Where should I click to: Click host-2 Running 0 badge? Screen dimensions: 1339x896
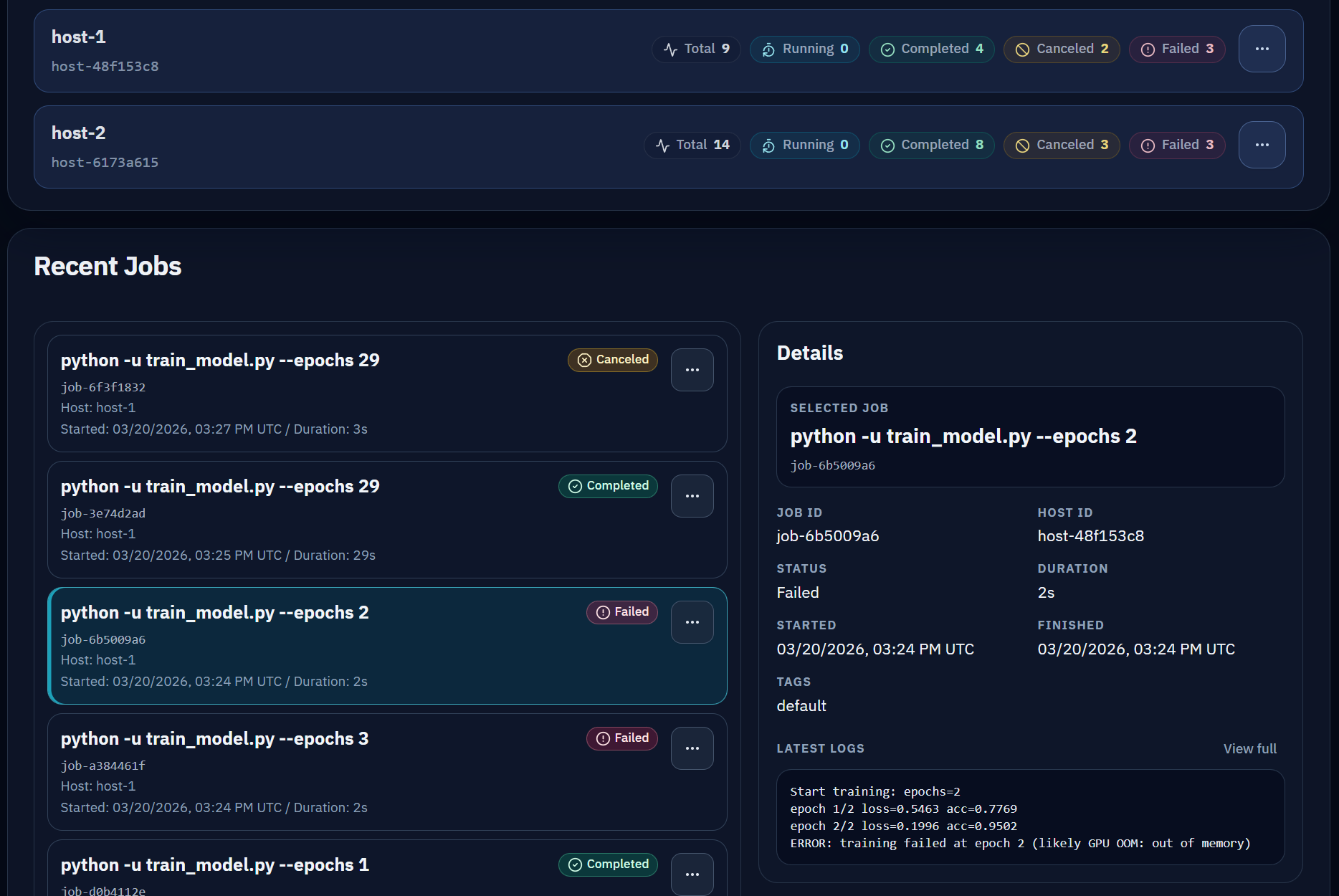click(x=804, y=145)
